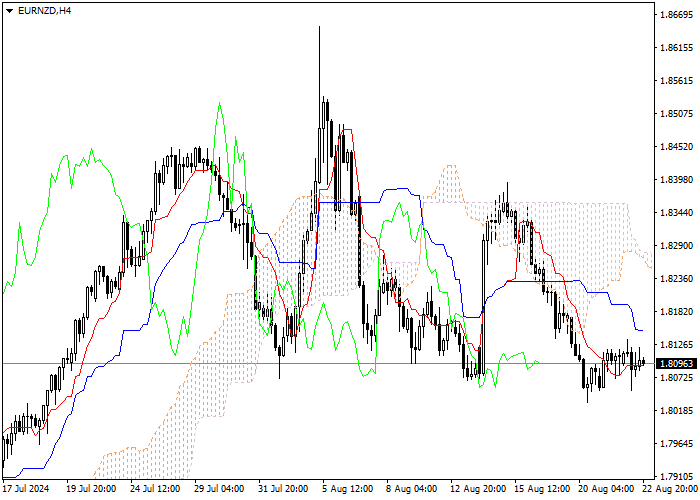Click price scale value 1.80725
The width and height of the screenshot is (700, 500).
[676, 378]
